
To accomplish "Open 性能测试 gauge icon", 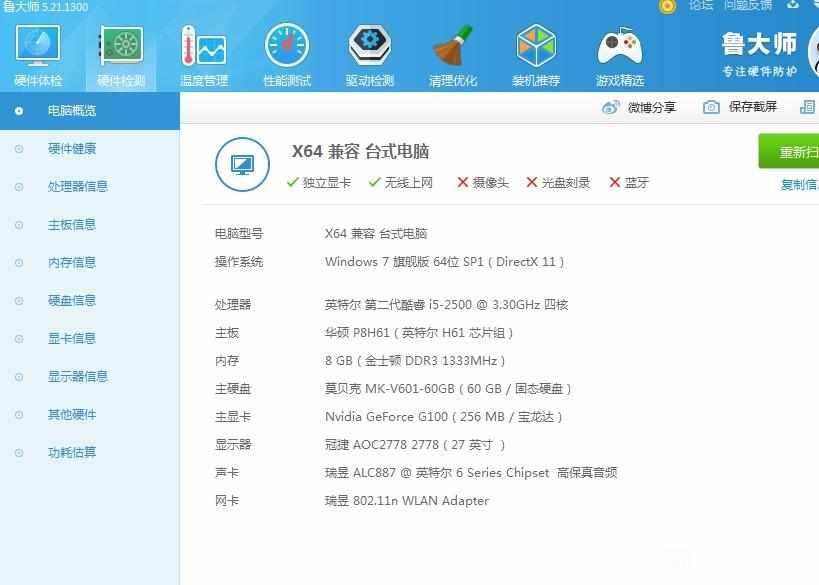I will (x=287, y=45).
